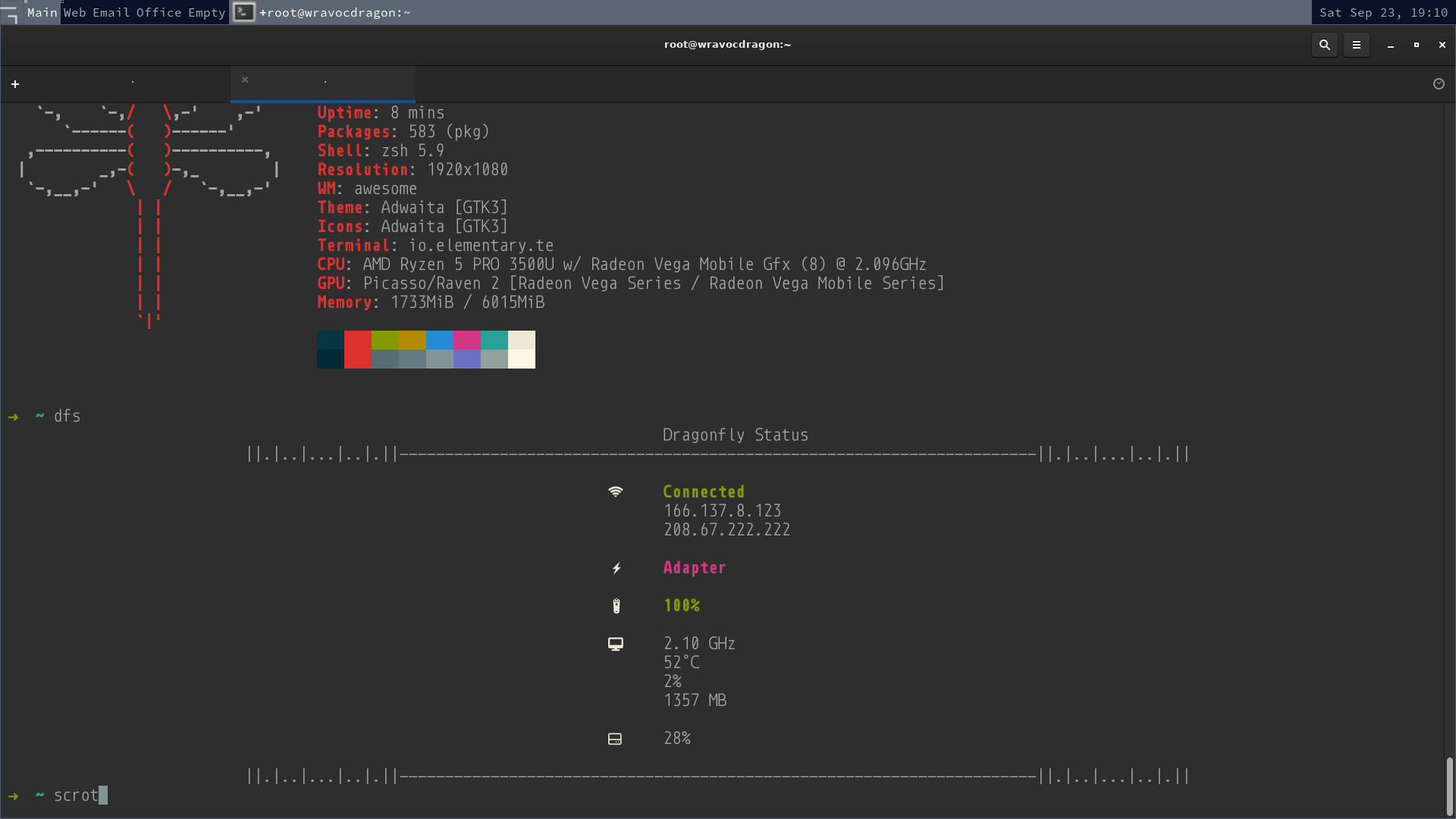Image resolution: width=1456 pixels, height=819 pixels.
Task: Open tab history icon at right
Action: coord(1439,84)
